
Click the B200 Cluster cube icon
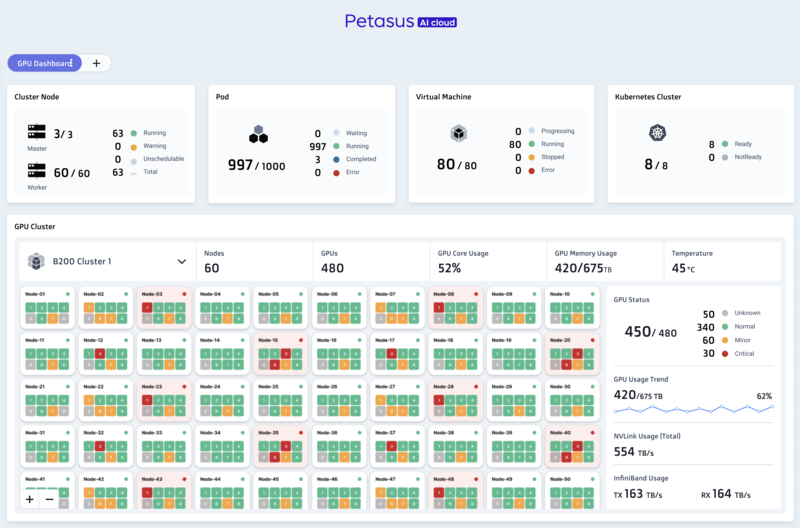[x=36, y=262]
